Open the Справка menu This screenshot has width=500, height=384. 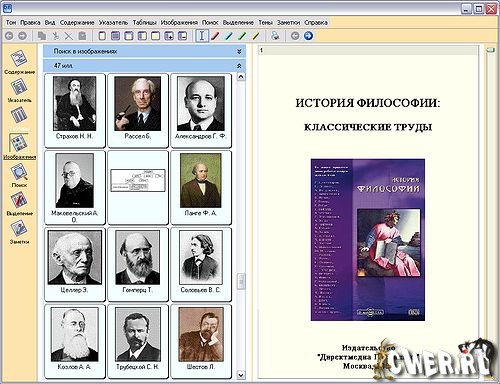316,22
